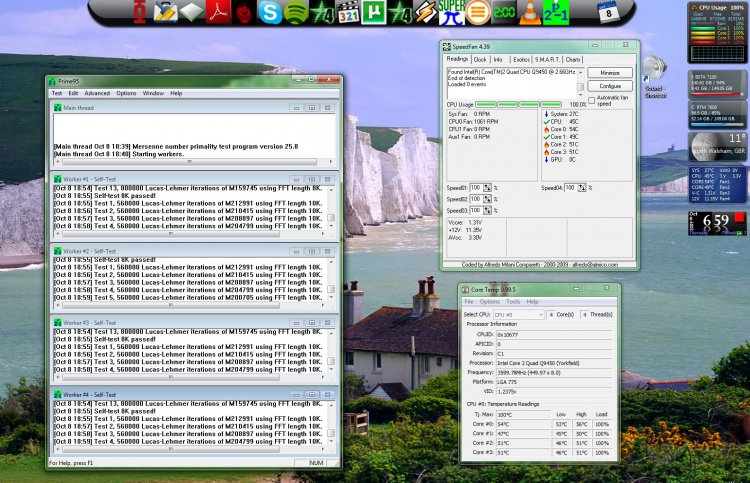The image size is (750, 483).
Task: Click the 6:59 clock gadget
Action: pyautogui.click(x=717, y=223)
